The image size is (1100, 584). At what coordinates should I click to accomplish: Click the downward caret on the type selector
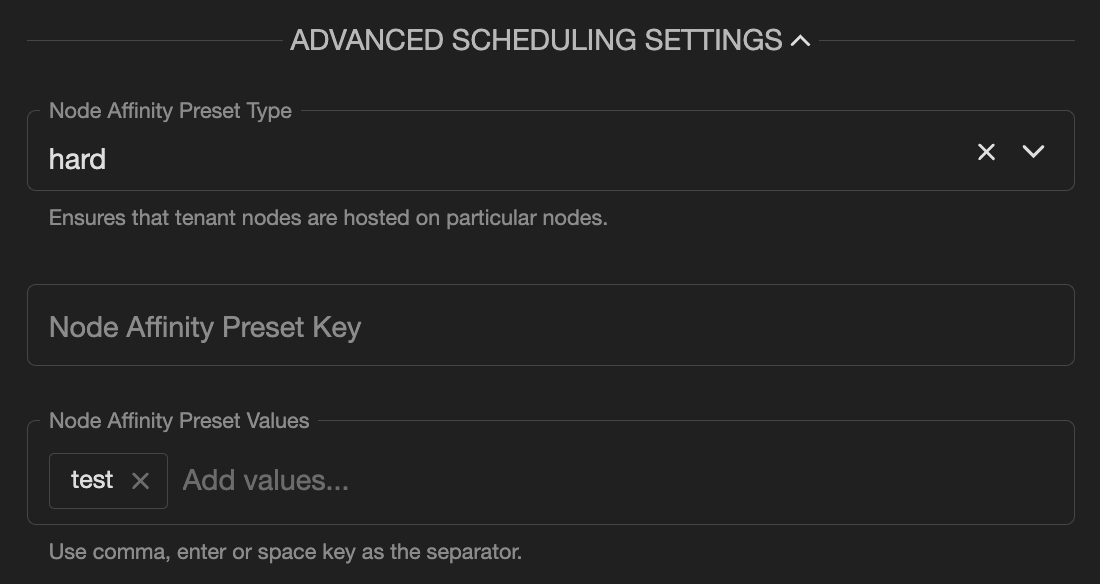point(1033,152)
